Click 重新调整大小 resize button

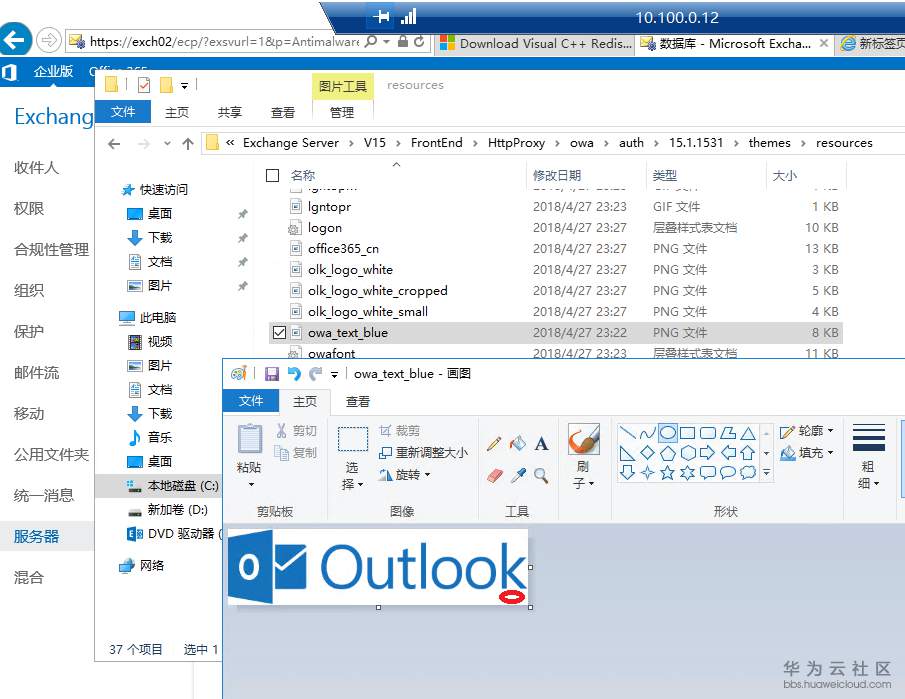pyautogui.click(x=423, y=453)
